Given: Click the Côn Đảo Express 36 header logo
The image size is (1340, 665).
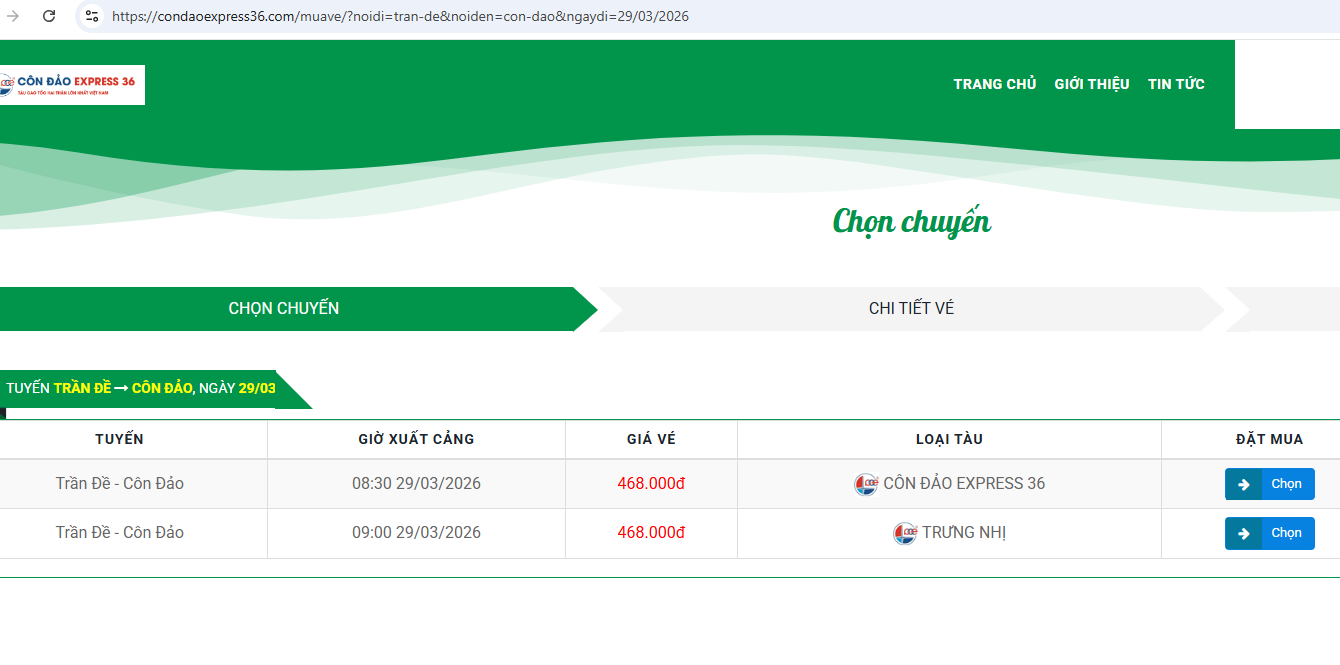Looking at the screenshot, I should [72, 85].
